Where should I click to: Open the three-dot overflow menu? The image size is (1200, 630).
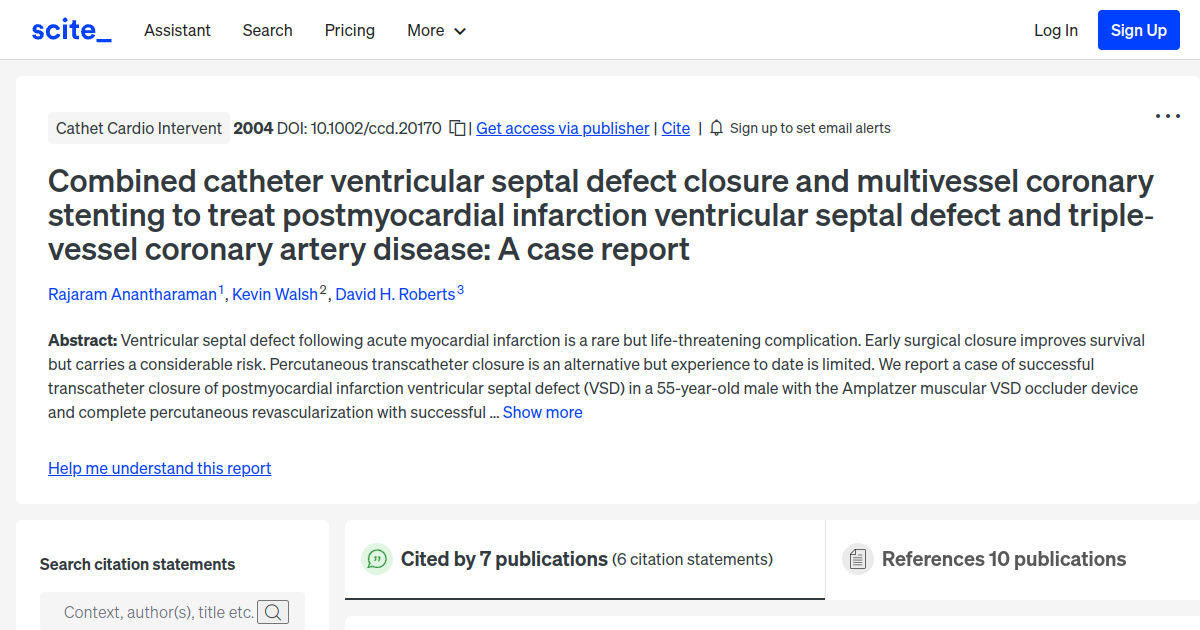click(x=1167, y=116)
